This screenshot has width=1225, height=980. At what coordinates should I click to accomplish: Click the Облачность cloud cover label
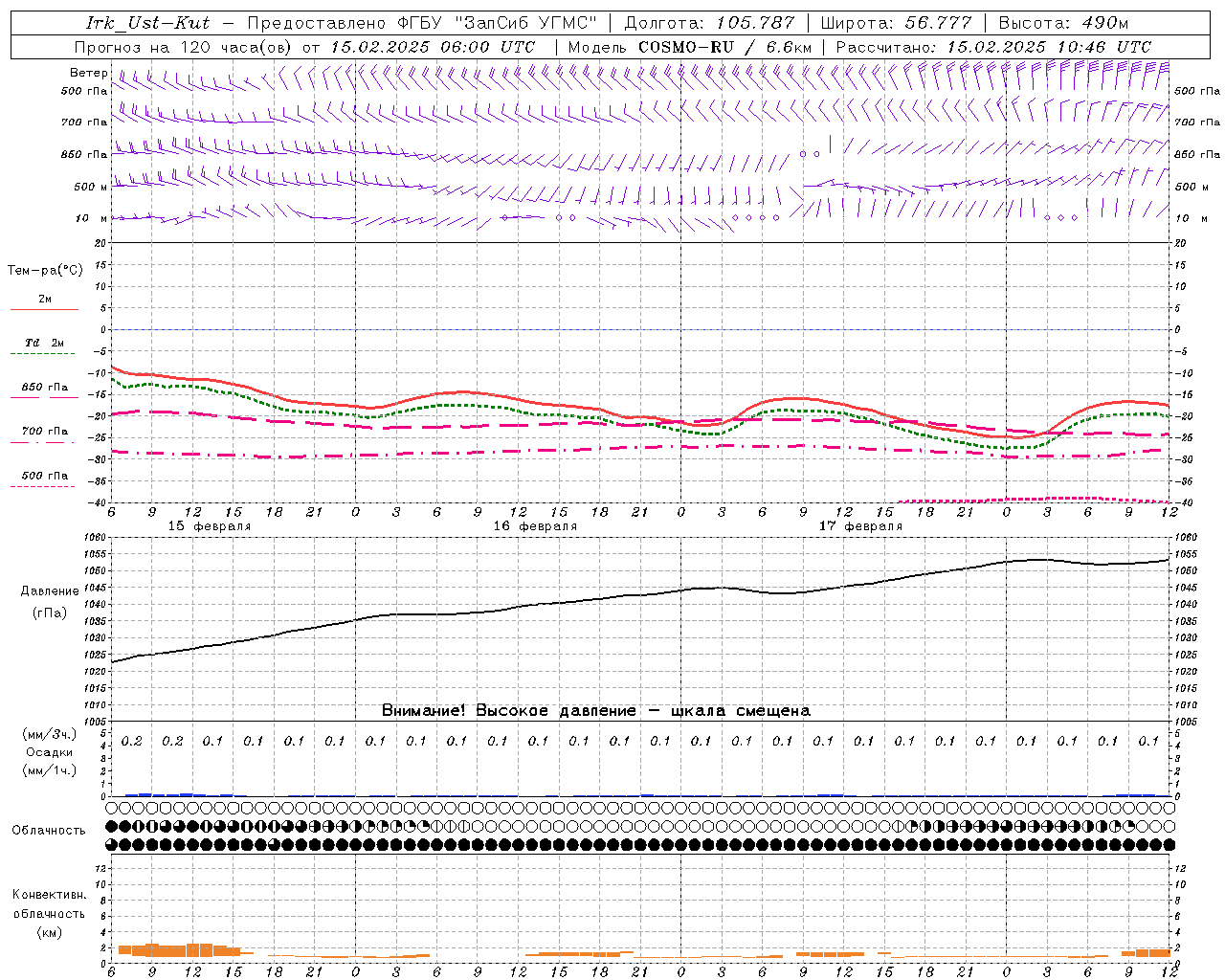(49, 831)
